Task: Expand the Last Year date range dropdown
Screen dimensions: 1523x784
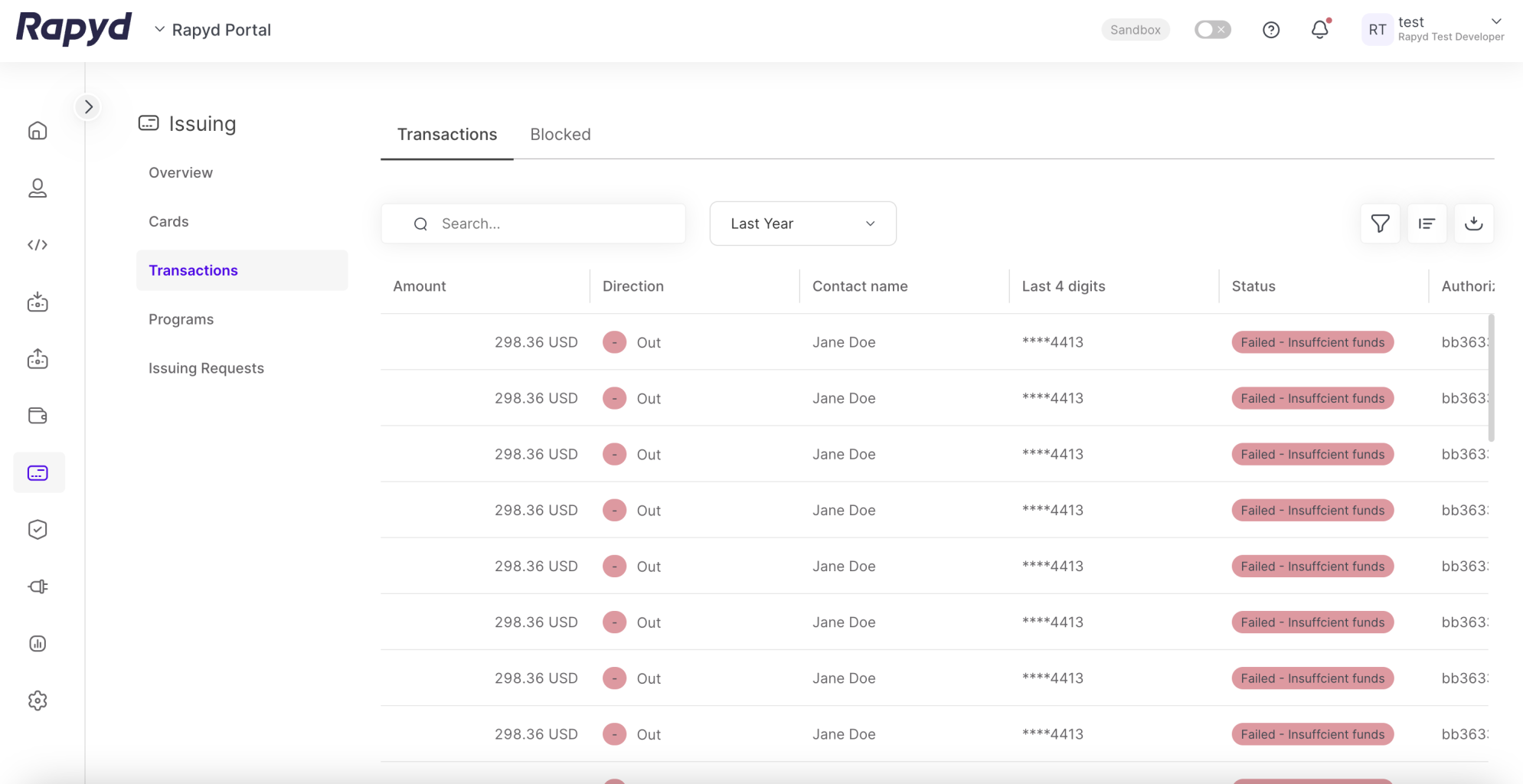Action: pos(802,224)
